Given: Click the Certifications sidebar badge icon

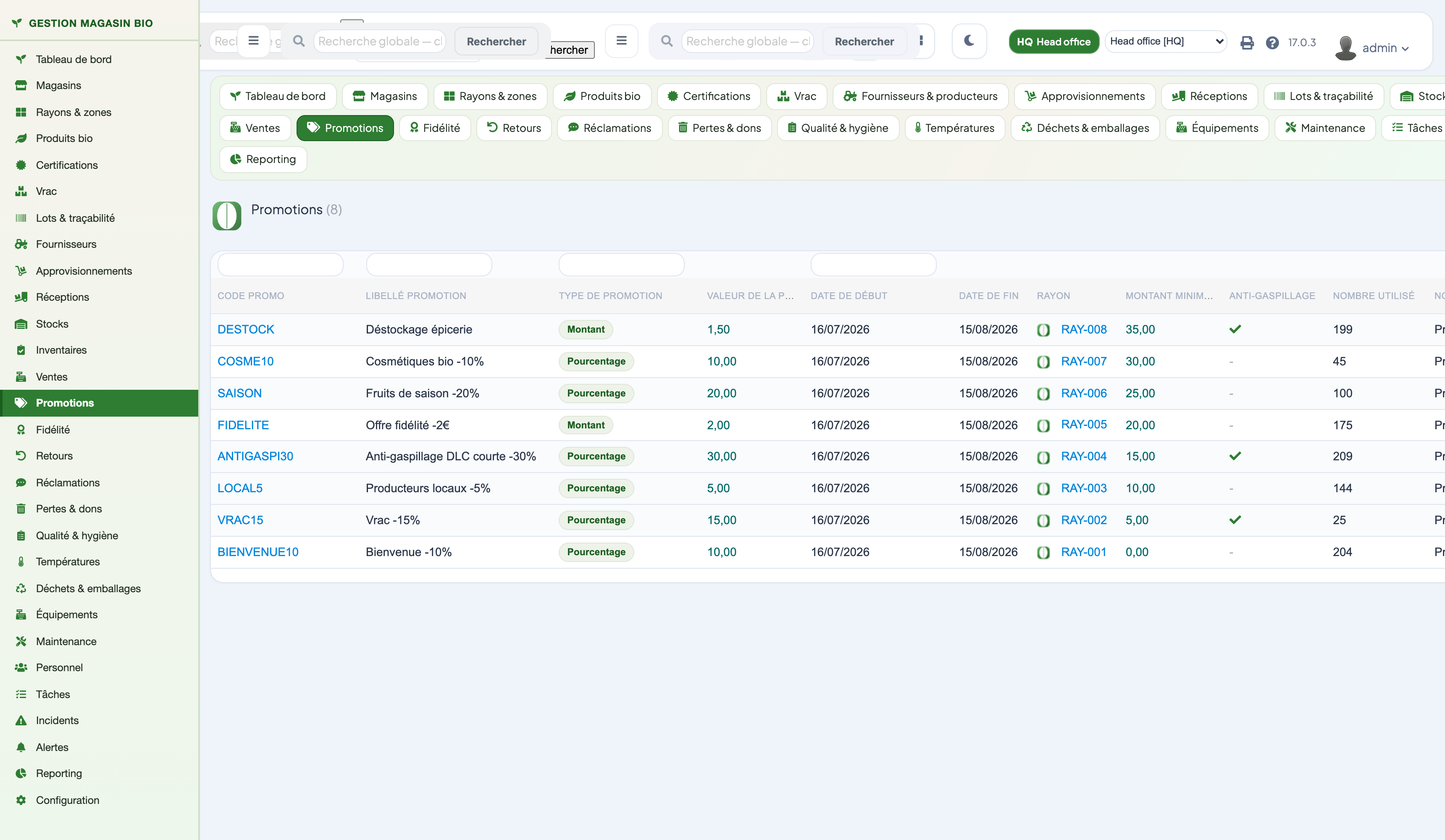Looking at the screenshot, I should (21, 165).
